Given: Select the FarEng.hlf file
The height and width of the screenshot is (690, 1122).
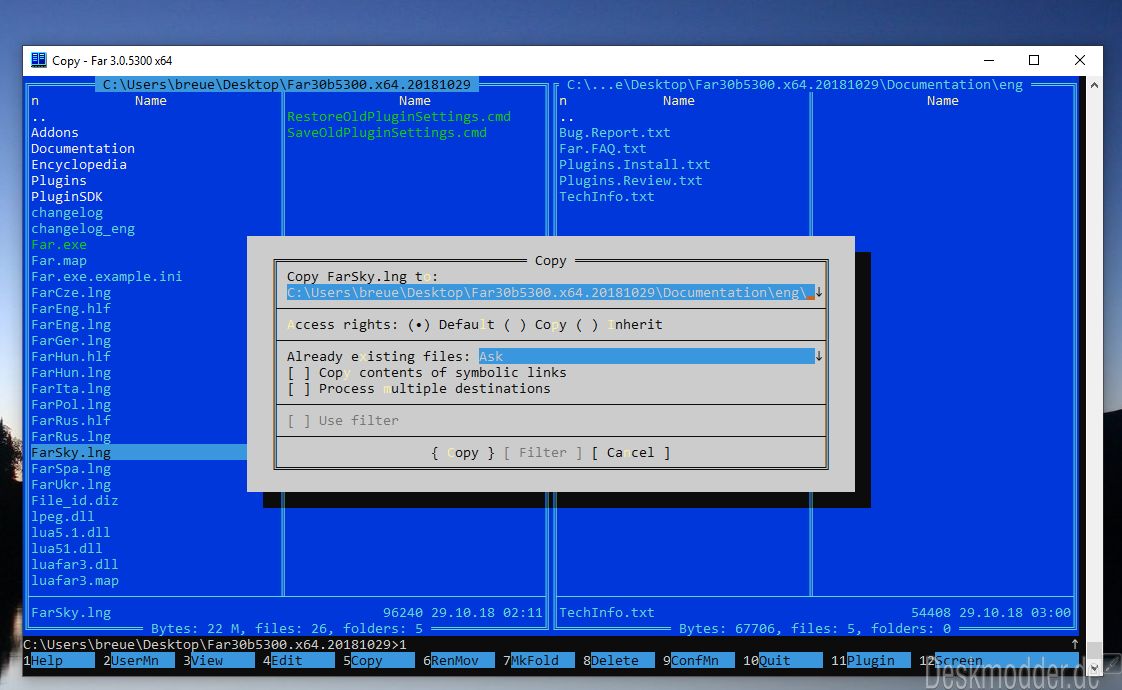Looking at the screenshot, I should [x=71, y=308].
